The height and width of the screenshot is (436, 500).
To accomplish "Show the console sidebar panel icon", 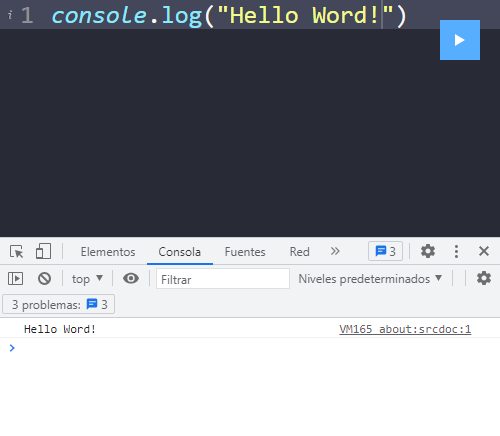I will click(x=15, y=278).
